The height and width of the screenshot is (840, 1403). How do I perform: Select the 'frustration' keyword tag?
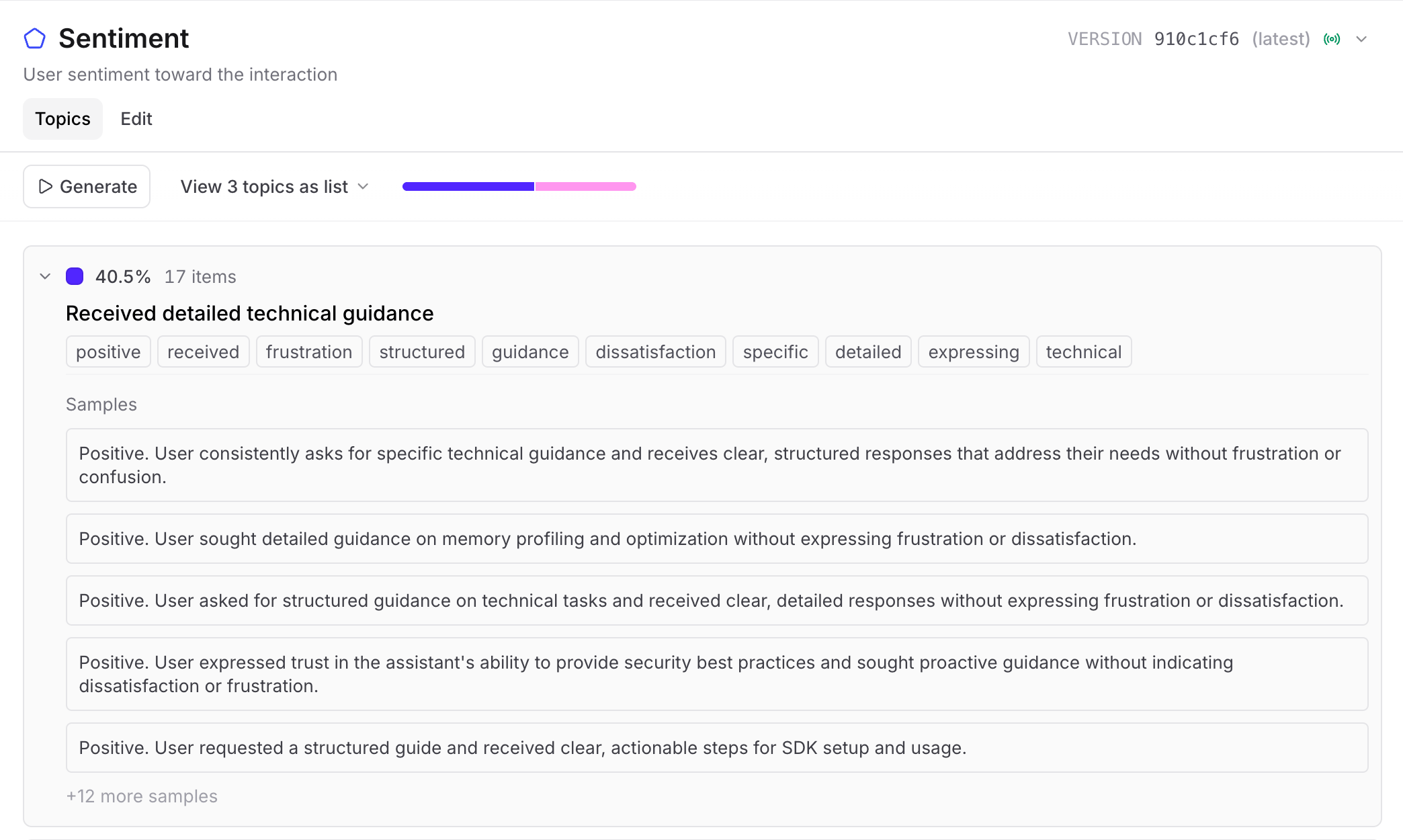[309, 352]
